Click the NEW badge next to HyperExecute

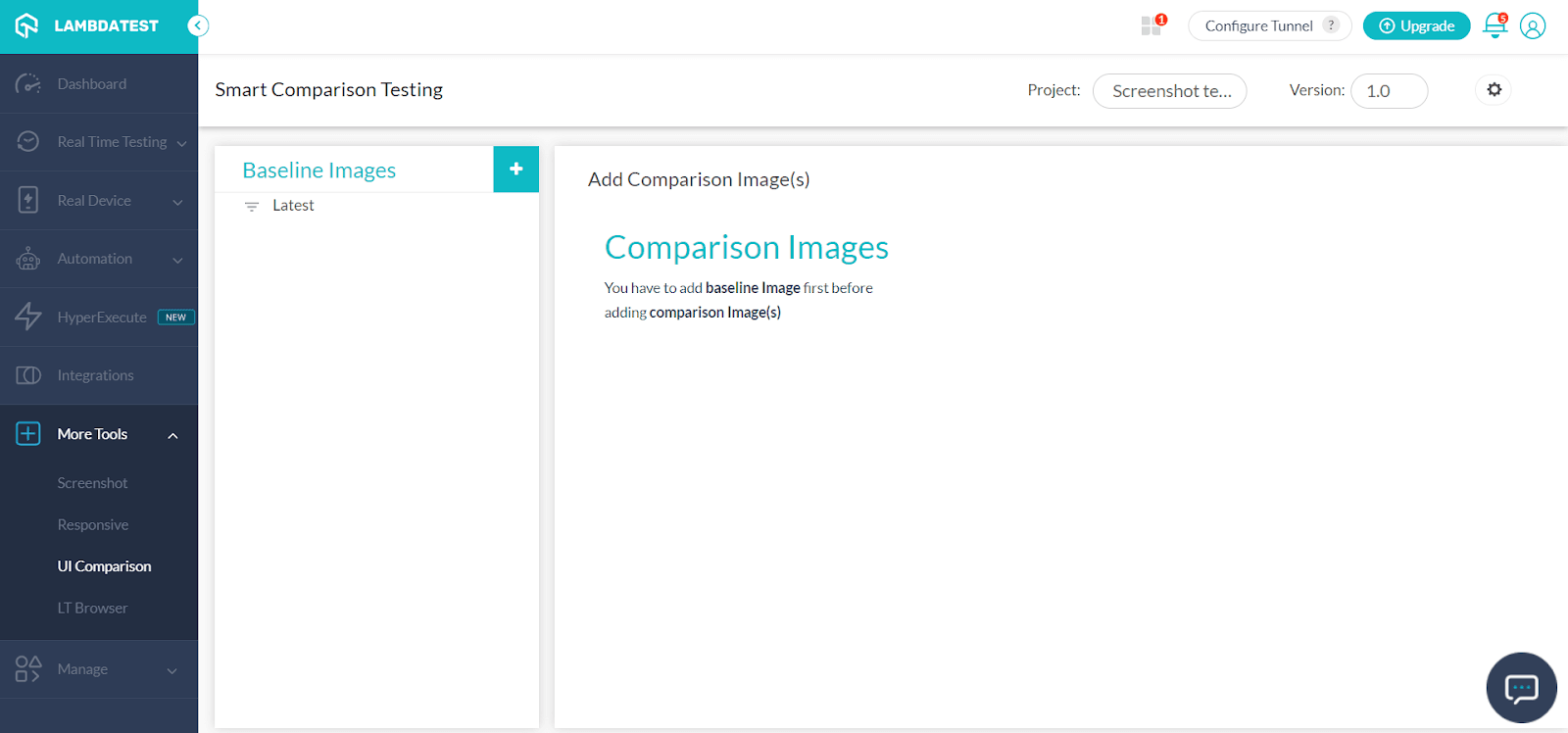tap(176, 318)
